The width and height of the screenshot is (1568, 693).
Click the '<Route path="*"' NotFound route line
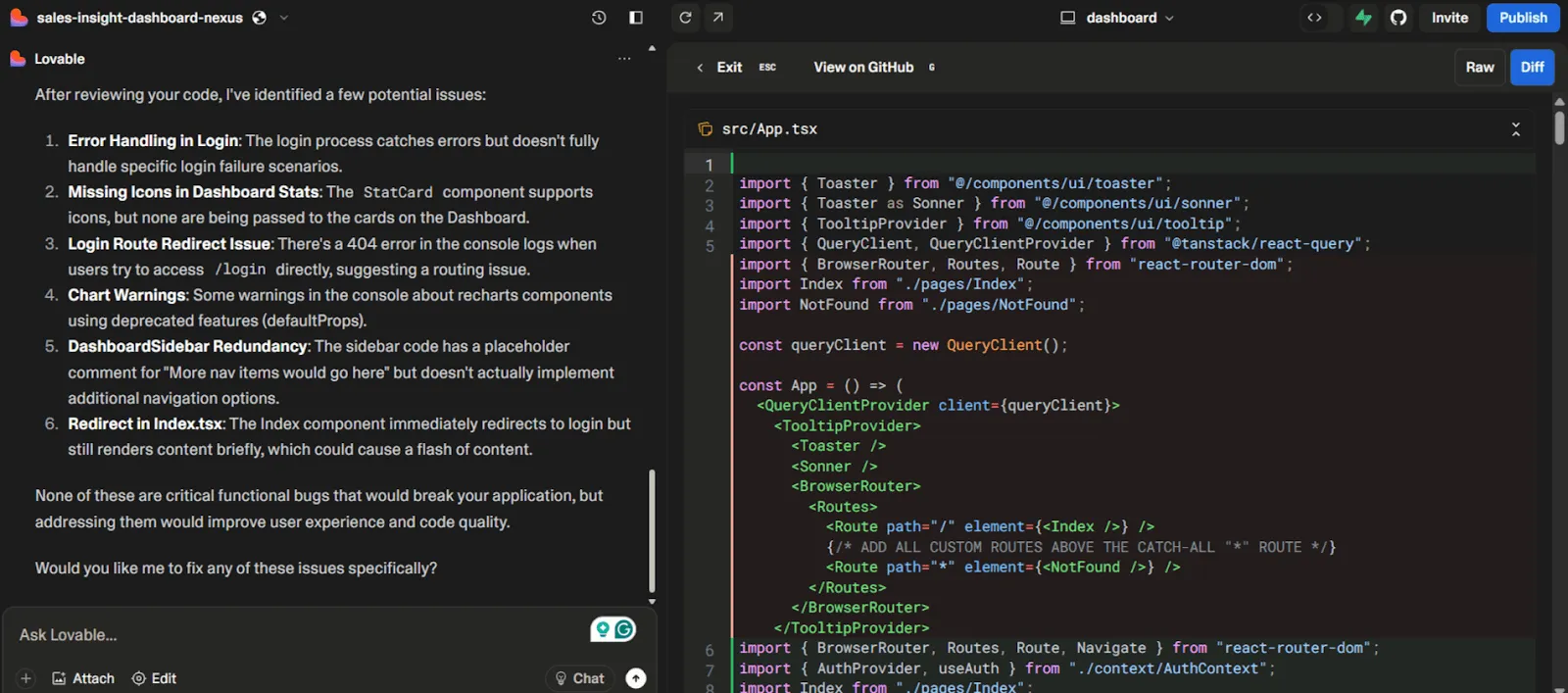pyautogui.click(x=1003, y=568)
